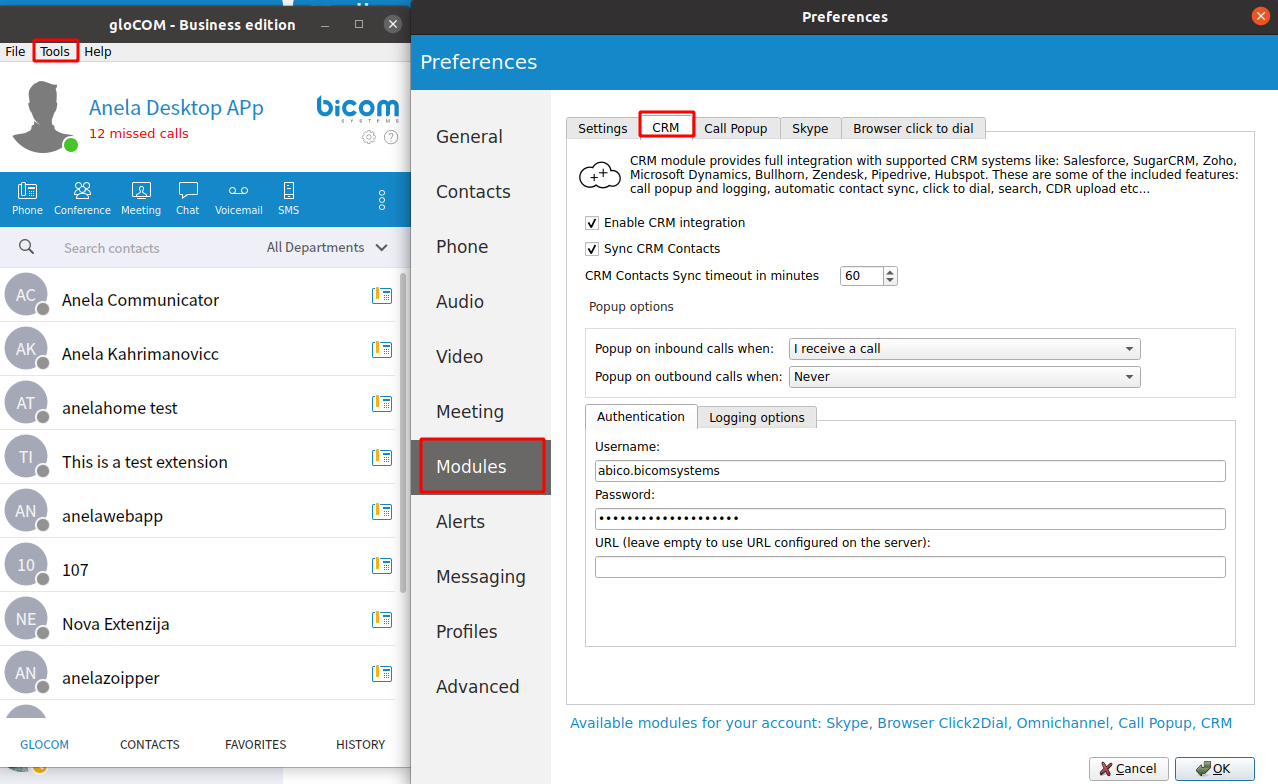Click the CRM cloud icon in Preferences
This screenshot has height=784, width=1278.
point(600,175)
